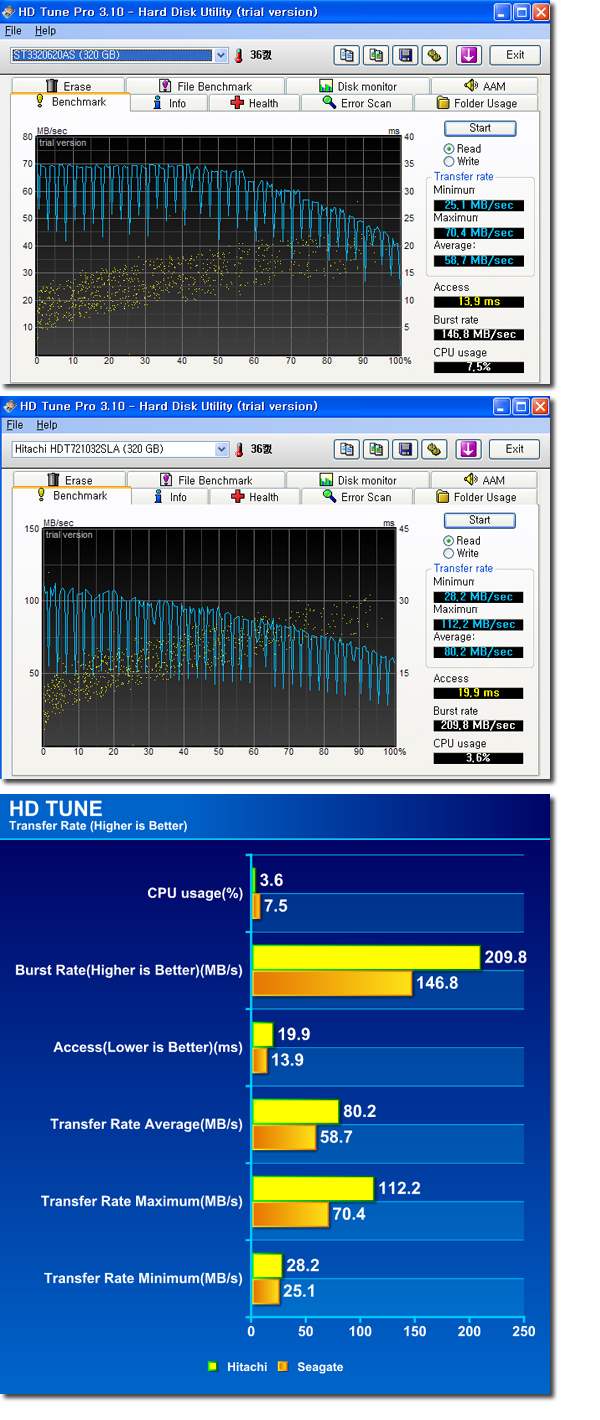The image size is (600, 1420).
Task: Click "13.9 ms" Access value in Seagate window
Action: 478,301
